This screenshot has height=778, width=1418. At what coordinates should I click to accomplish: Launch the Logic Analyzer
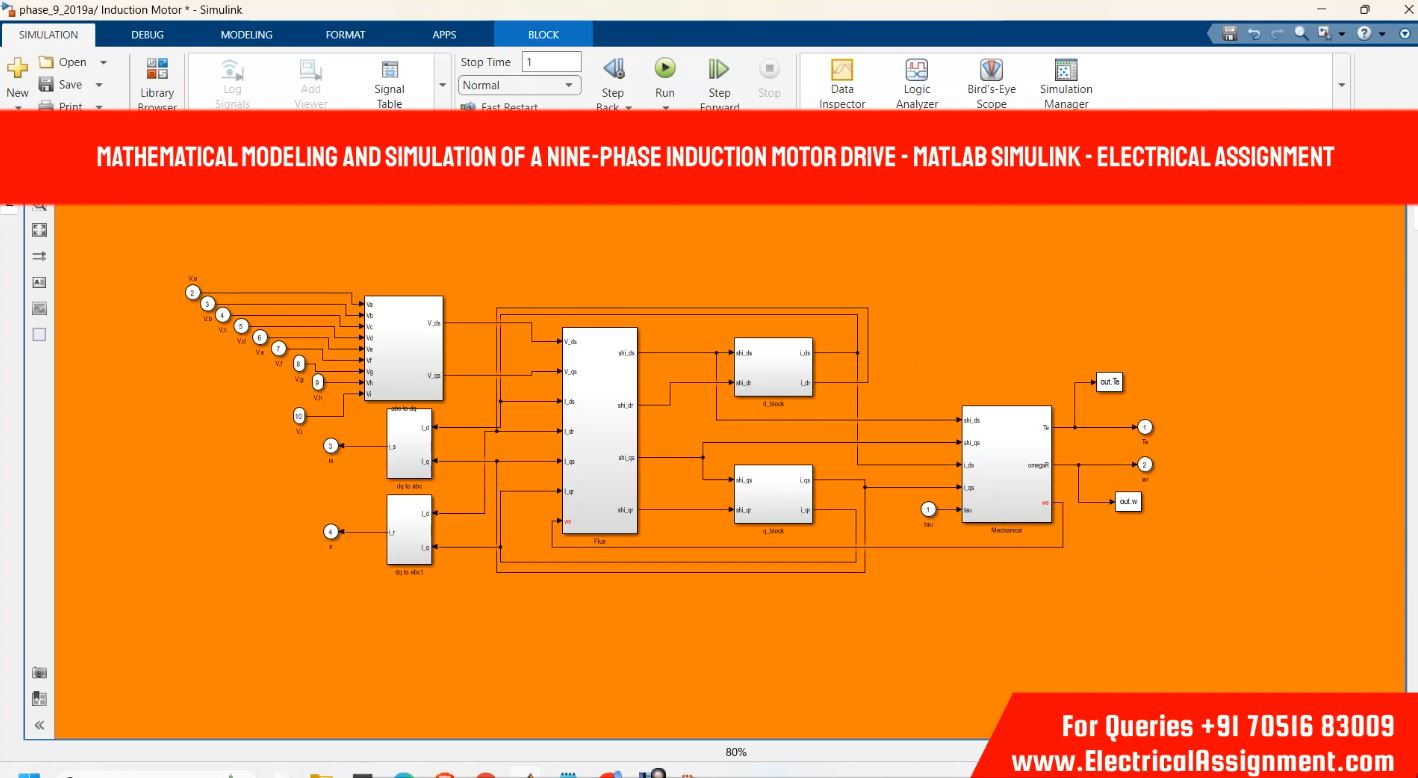point(916,71)
